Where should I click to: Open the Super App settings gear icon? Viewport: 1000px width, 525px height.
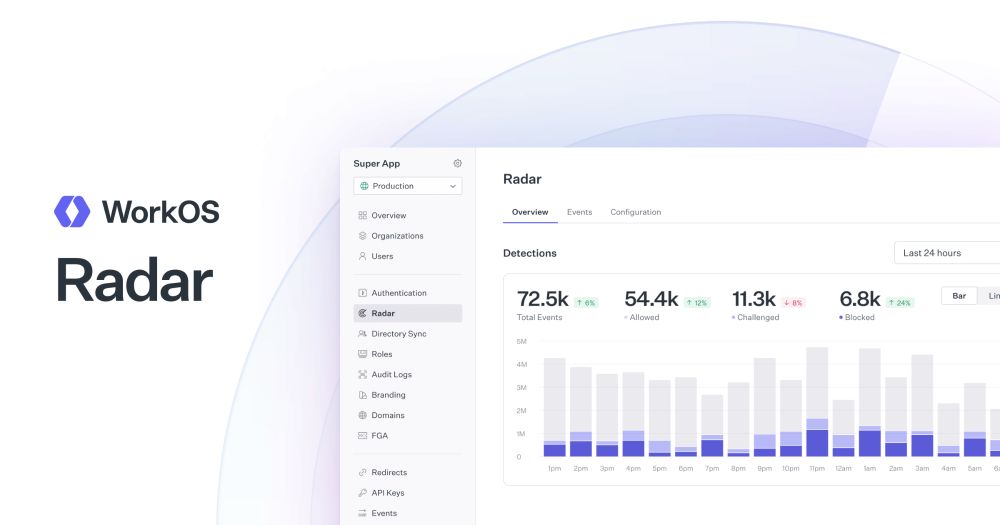pos(457,163)
